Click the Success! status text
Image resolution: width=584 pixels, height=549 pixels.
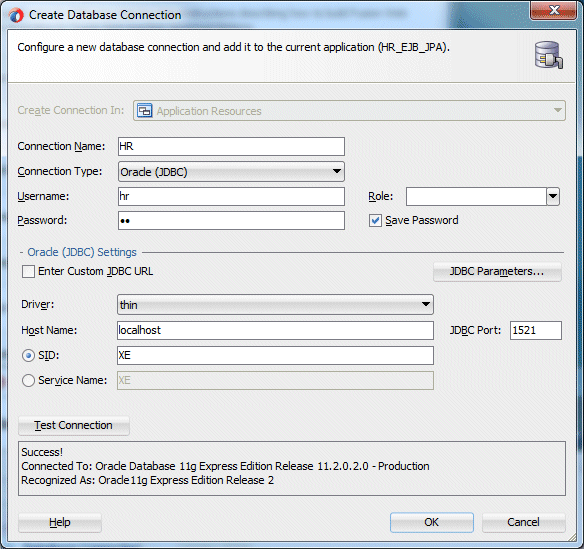coord(42,452)
